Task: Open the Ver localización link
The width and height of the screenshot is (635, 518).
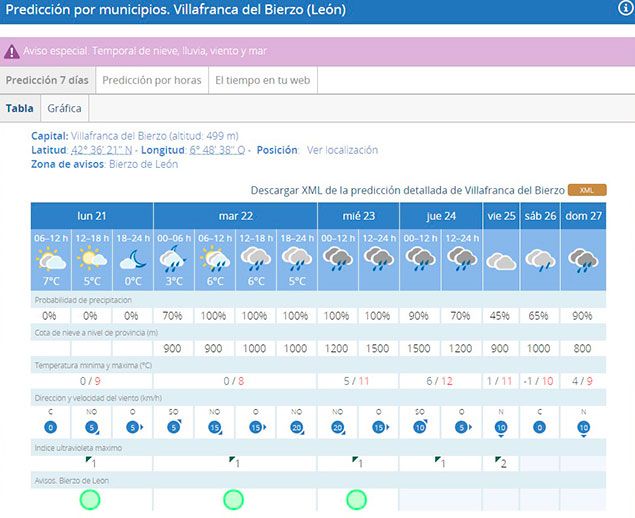Action: [x=342, y=150]
